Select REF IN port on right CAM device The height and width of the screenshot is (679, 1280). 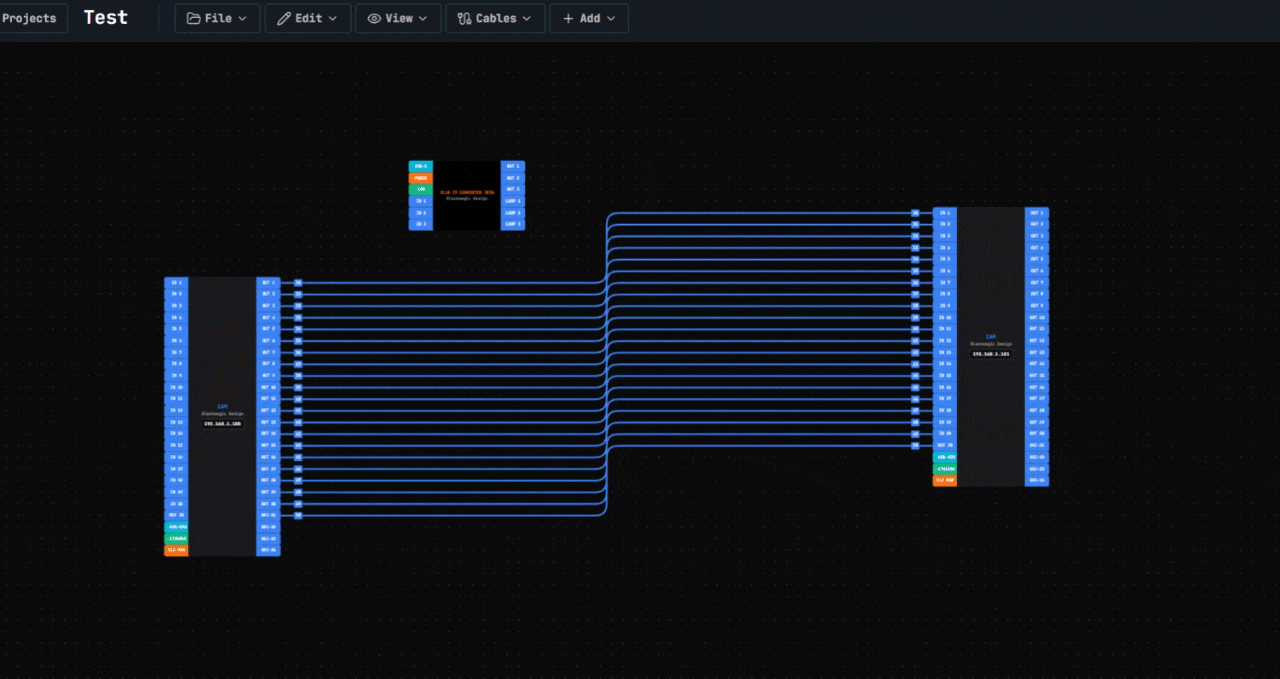pos(945,446)
